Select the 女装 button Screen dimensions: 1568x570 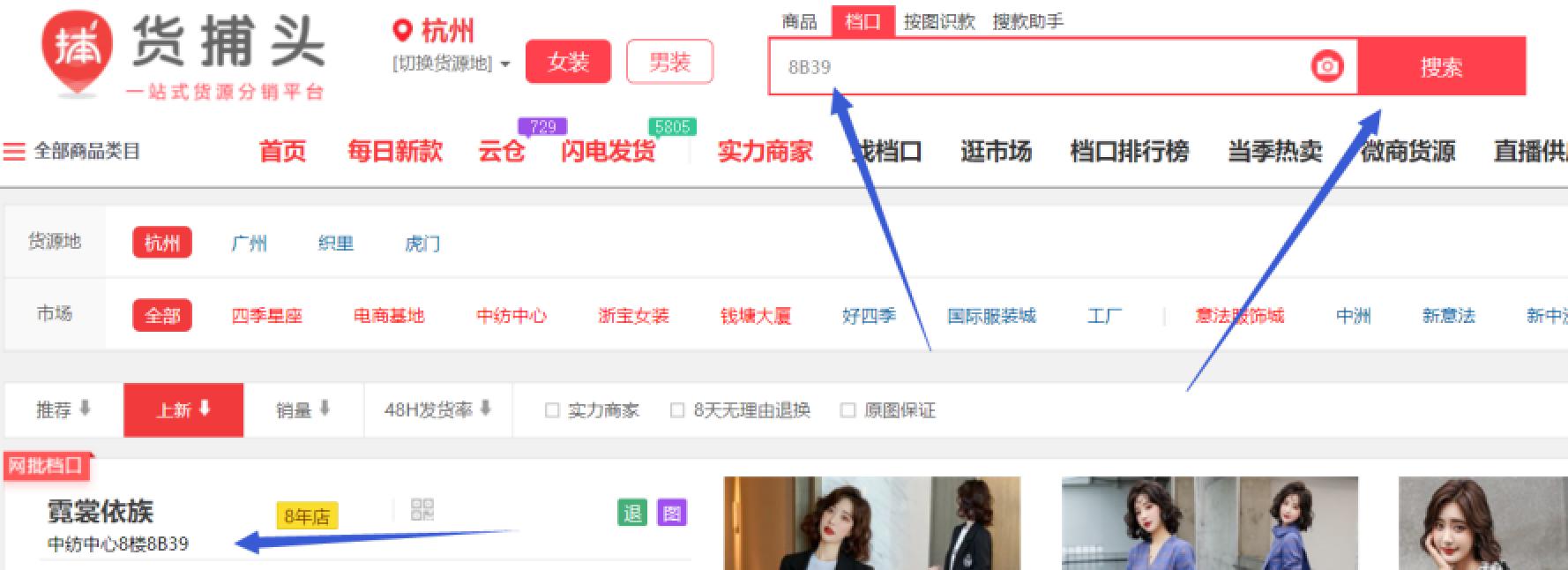[x=568, y=62]
